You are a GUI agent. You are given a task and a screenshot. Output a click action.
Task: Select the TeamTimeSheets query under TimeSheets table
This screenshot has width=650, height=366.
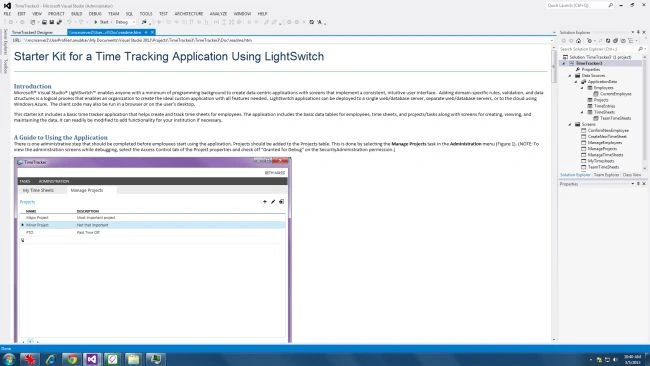[615, 119]
